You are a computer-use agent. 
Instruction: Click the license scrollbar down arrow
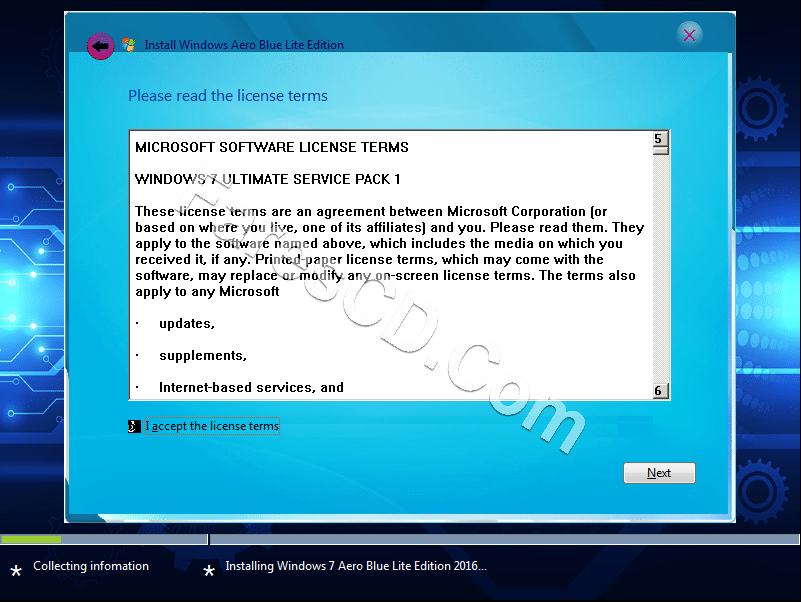[661, 391]
